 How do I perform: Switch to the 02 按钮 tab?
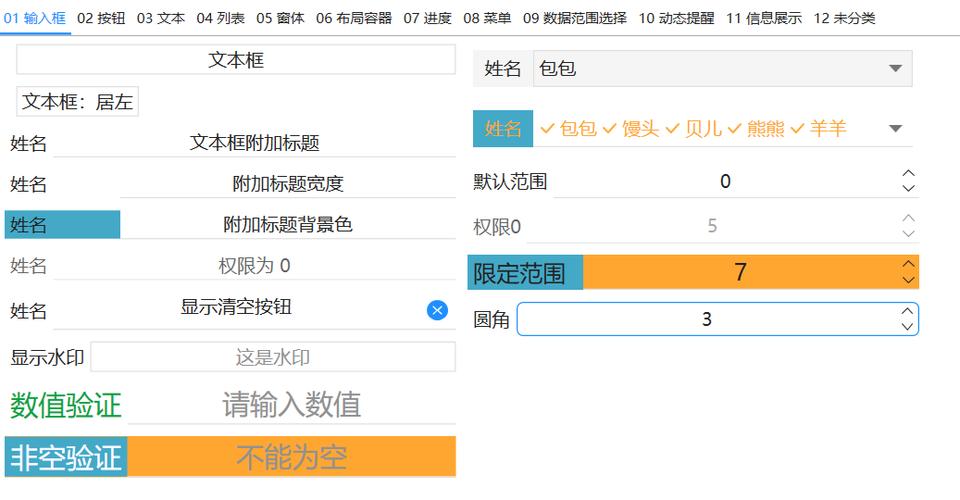point(101,18)
